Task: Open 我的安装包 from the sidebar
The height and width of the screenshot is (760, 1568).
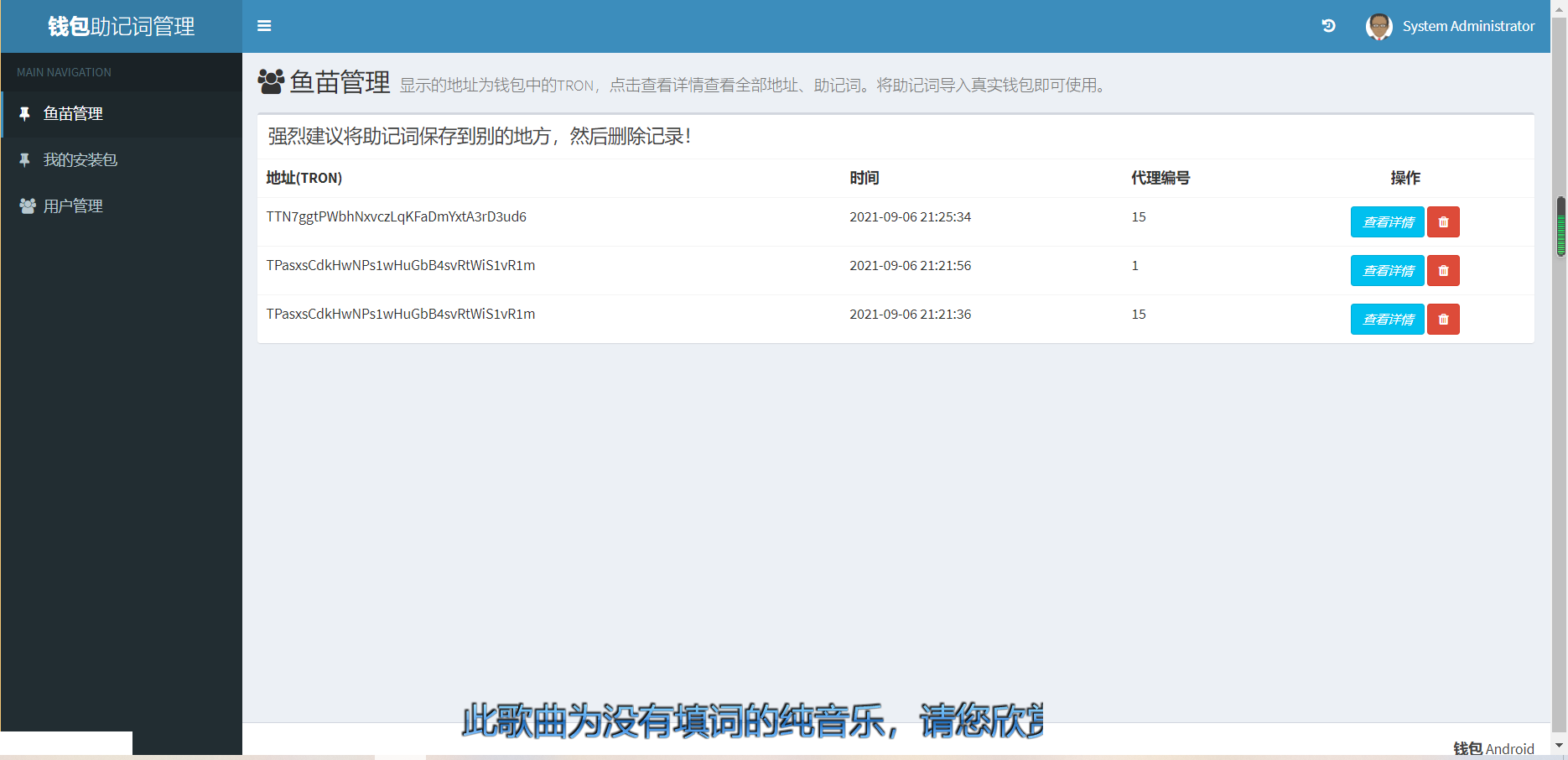Action: click(x=80, y=160)
